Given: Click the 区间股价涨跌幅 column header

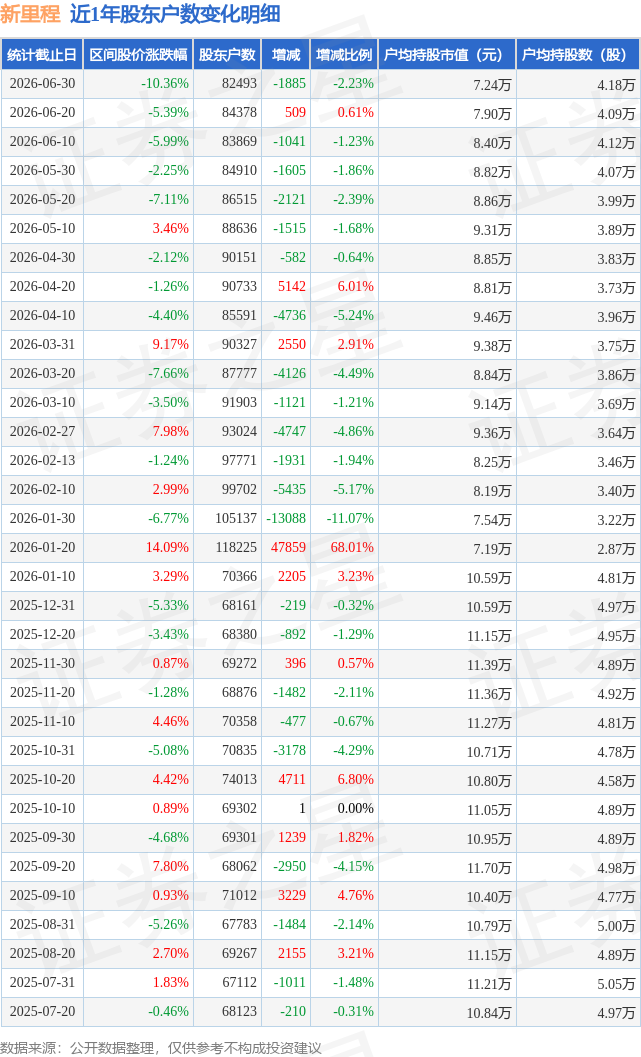Looking at the screenshot, I should [138, 55].
